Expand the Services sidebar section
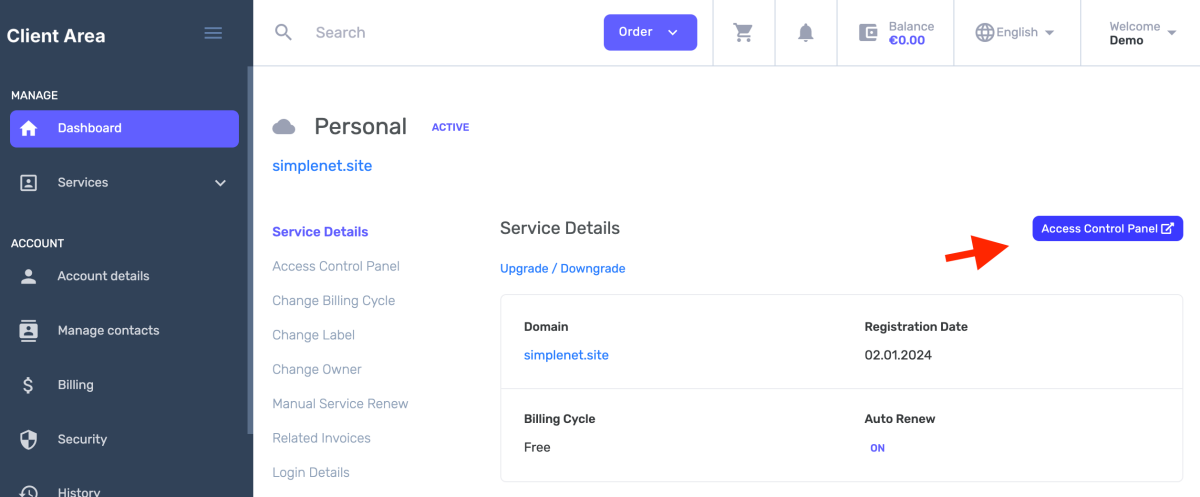The height and width of the screenshot is (497, 1200). (124, 183)
